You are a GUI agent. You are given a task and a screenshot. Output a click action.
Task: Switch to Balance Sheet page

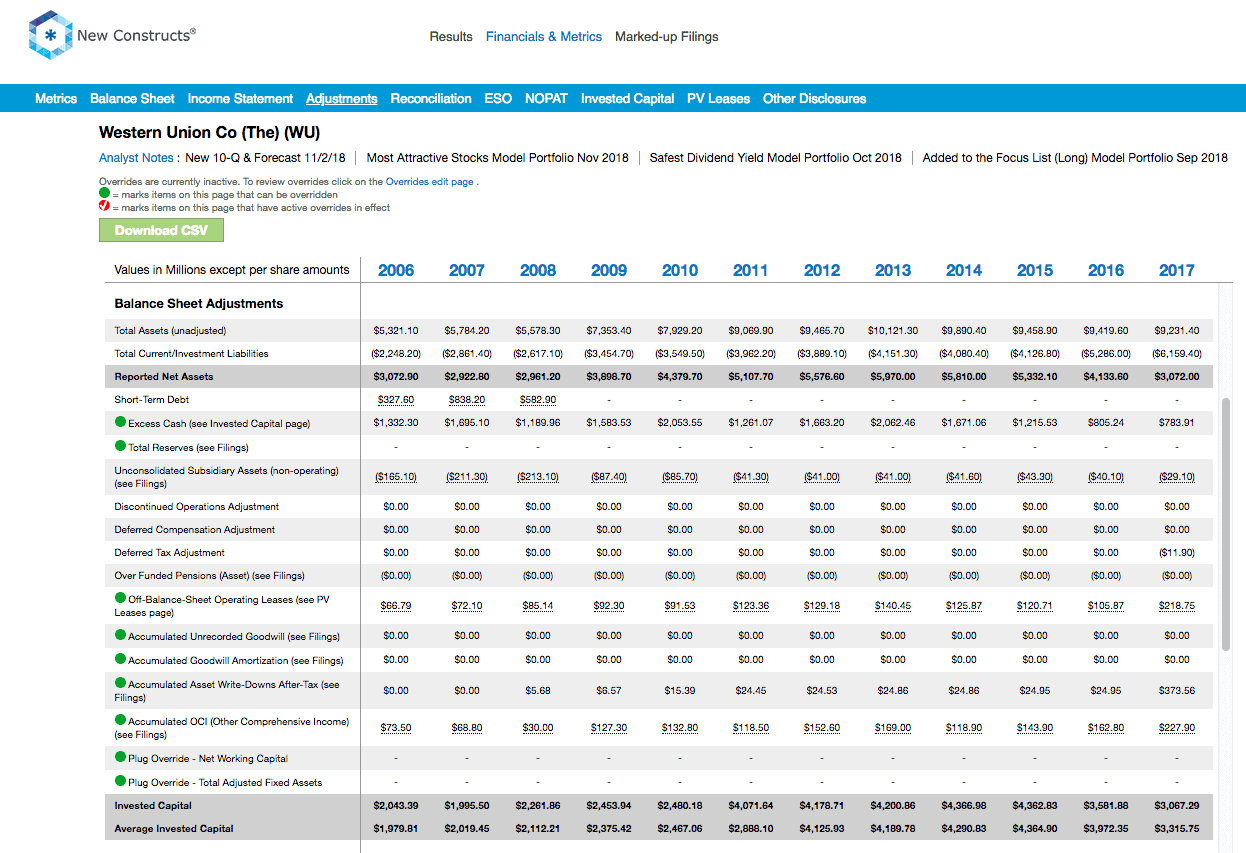click(132, 99)
